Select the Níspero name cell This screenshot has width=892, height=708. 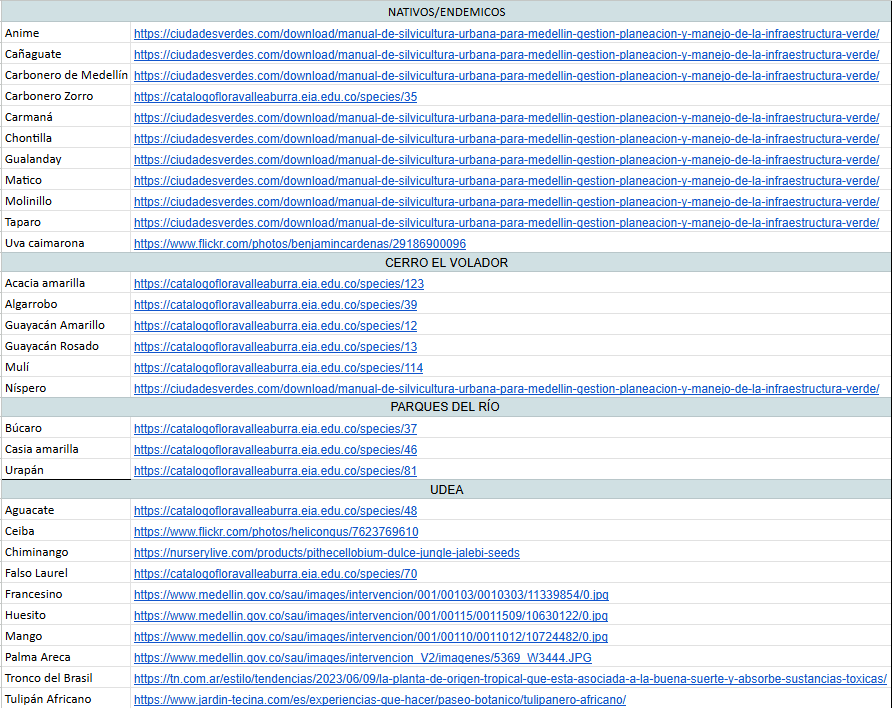point(66,388)
